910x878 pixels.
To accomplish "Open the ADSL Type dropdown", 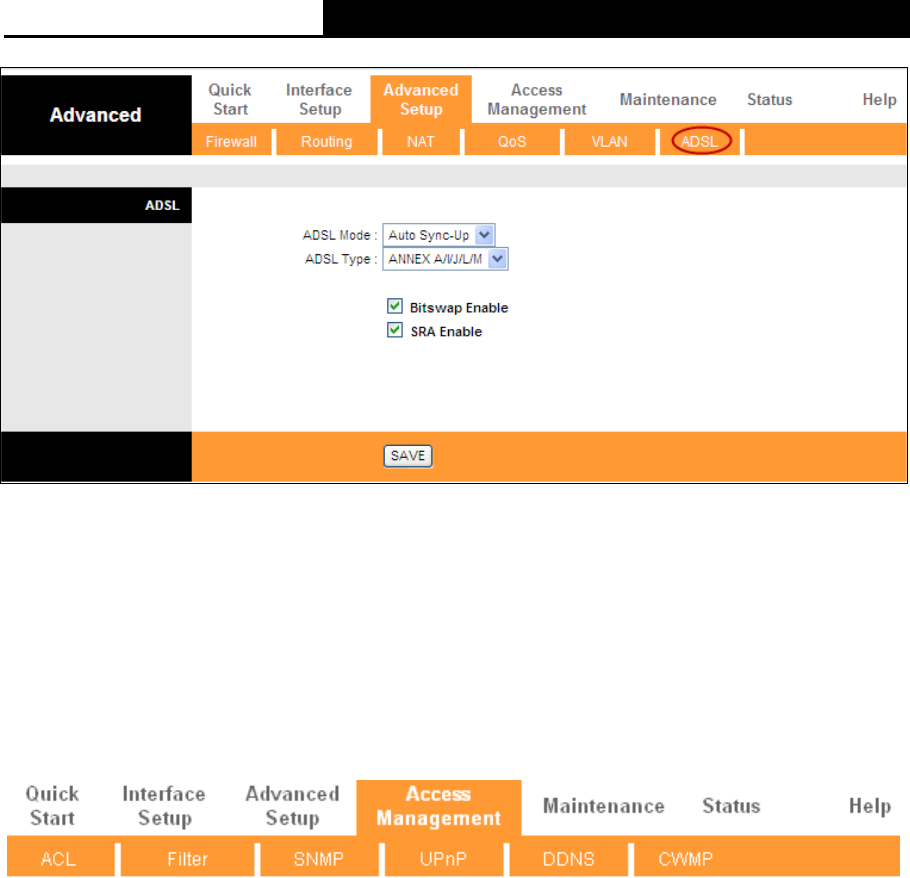I will 445,259.
